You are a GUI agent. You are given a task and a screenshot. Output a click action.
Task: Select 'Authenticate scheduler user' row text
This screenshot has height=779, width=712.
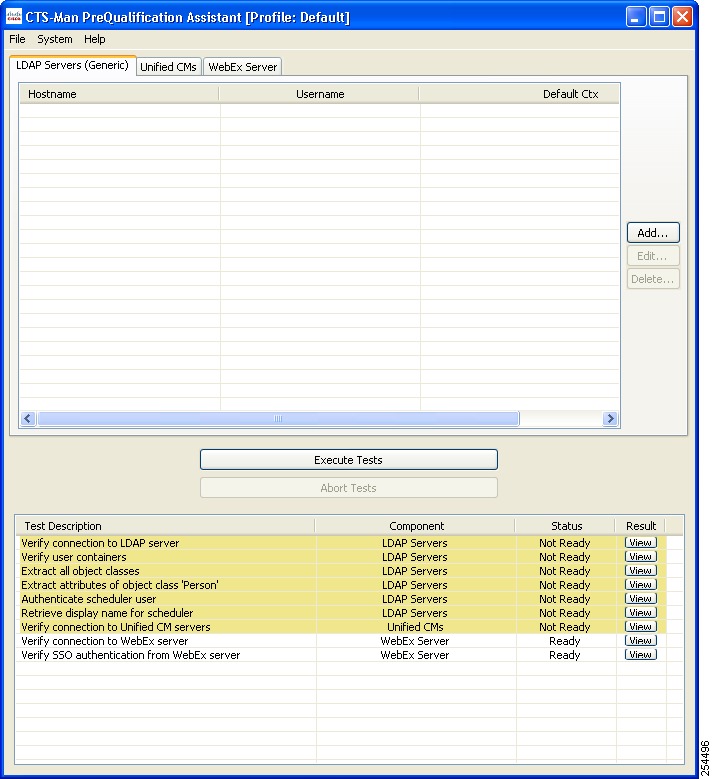(x=88, y=599)
